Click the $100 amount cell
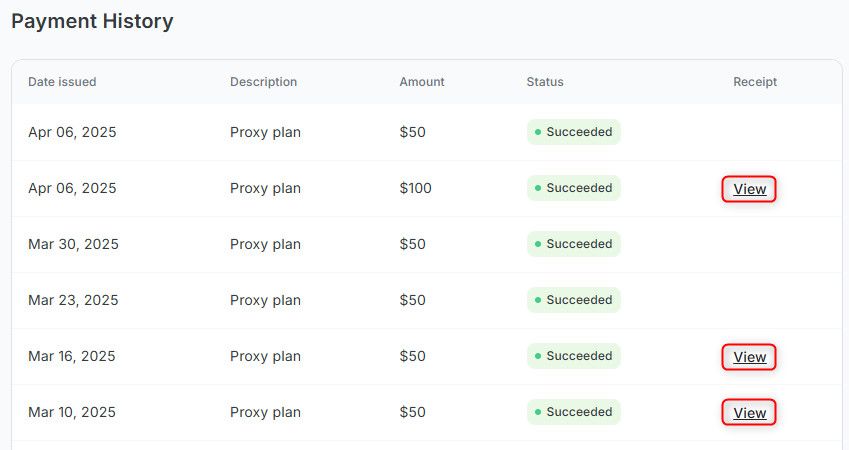 pos(415,188)
